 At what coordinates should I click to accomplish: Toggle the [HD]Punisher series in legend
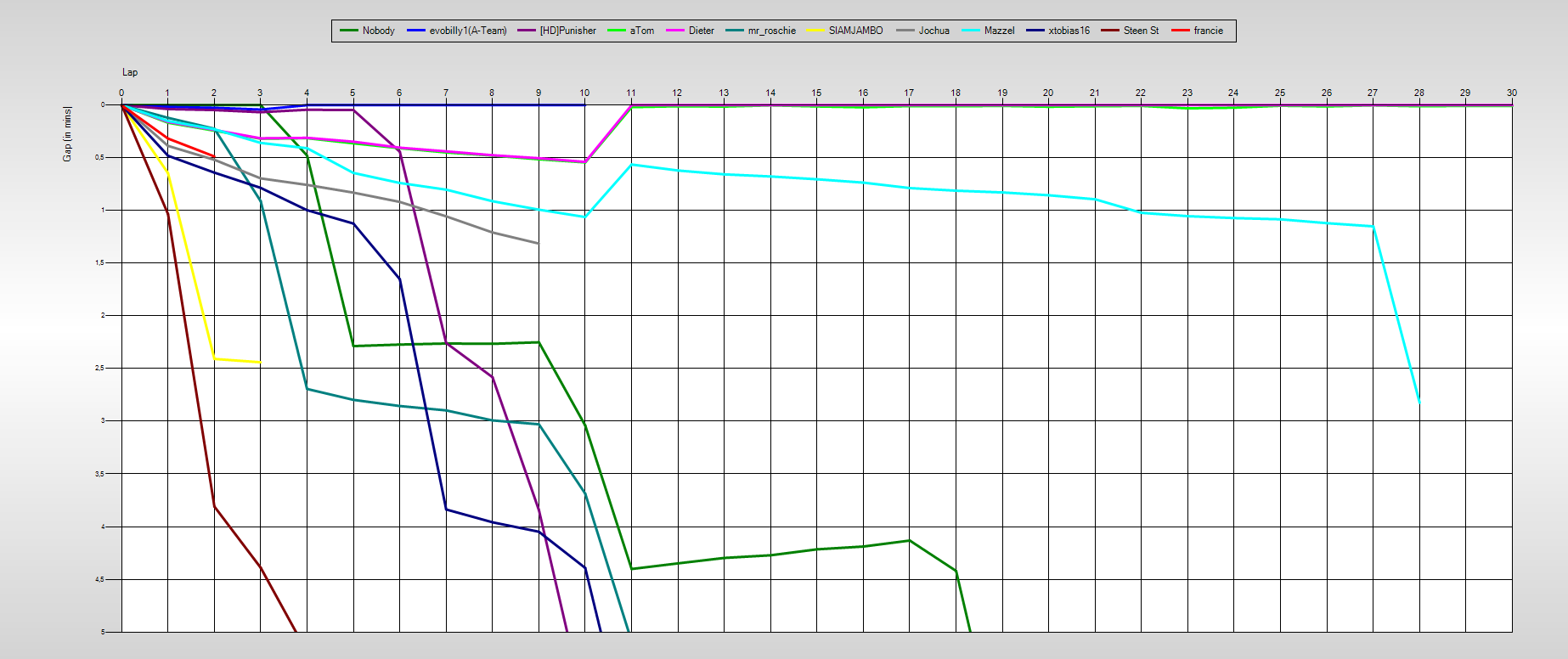(567, 31)
